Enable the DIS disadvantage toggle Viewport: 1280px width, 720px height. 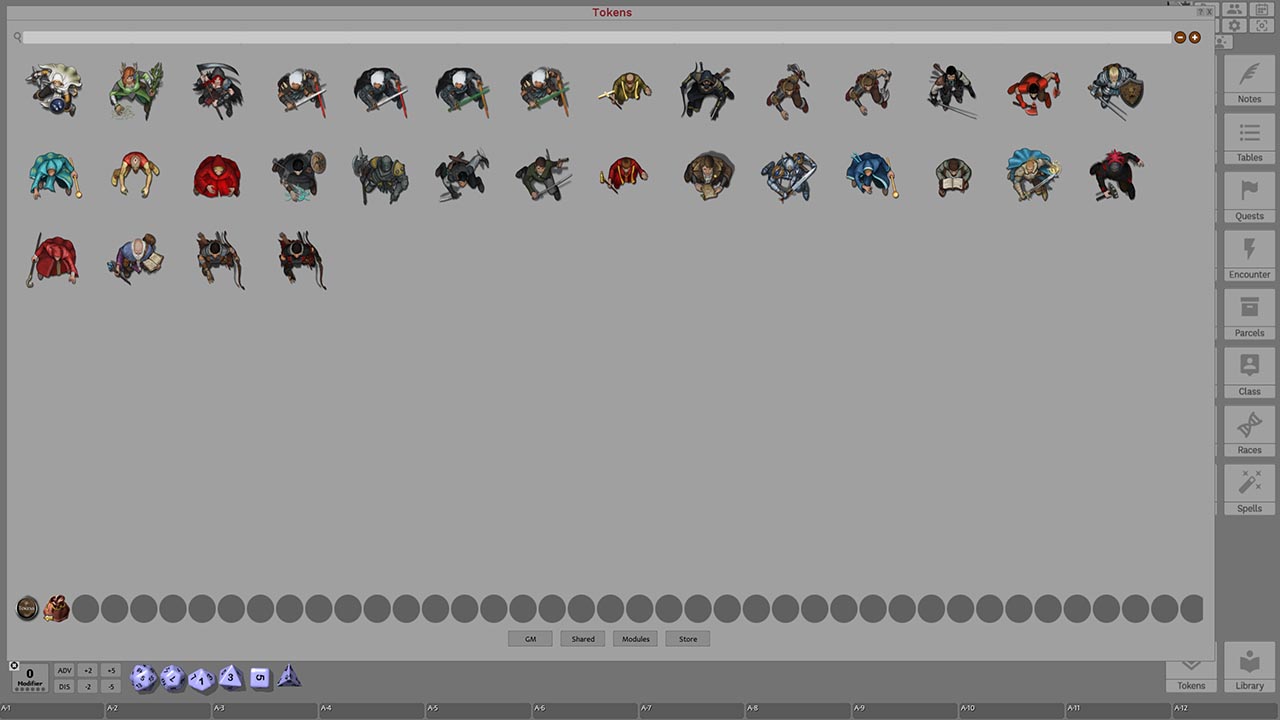click(64, 686)
